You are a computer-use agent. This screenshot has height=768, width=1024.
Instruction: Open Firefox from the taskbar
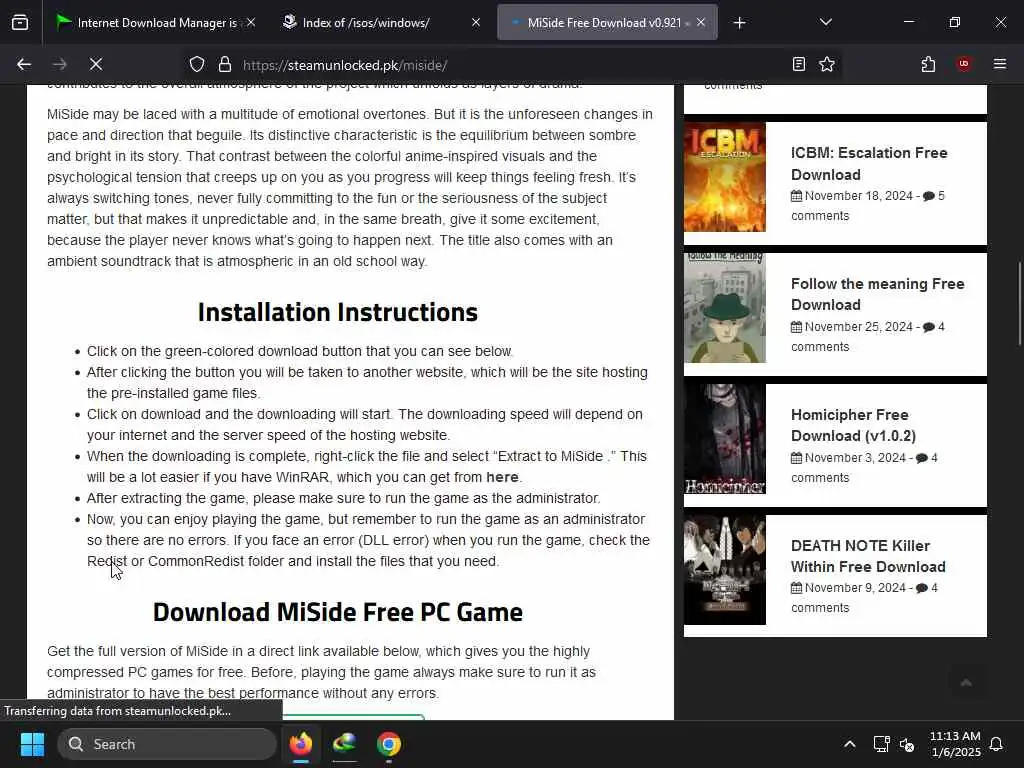[x=300, y=744]
